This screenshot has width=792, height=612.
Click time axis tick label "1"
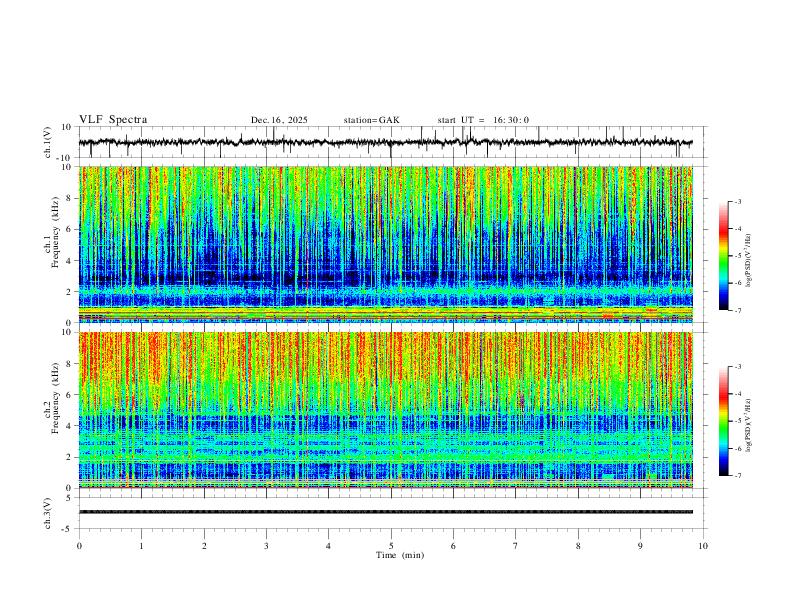tap(141, 546)
